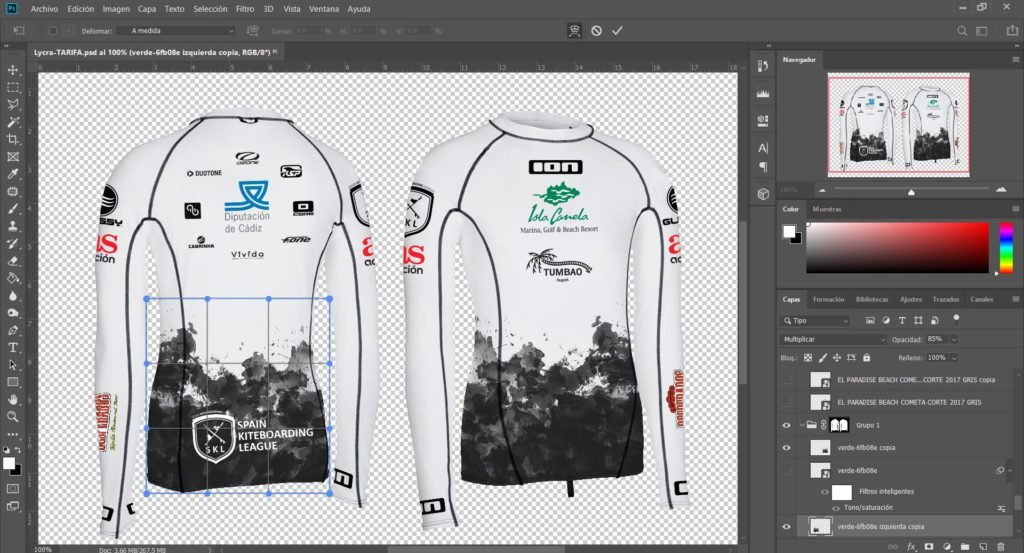The width and height of the screenshot is (1024, 553).
Task: Select the Horizontal Type tool
Action: tap(12, 347)
